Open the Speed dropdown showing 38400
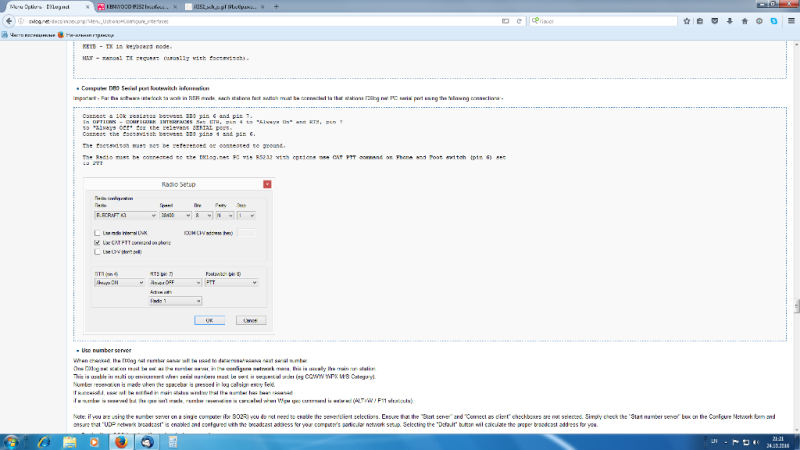This screenshot has width=800, height=450. point(175,216)
